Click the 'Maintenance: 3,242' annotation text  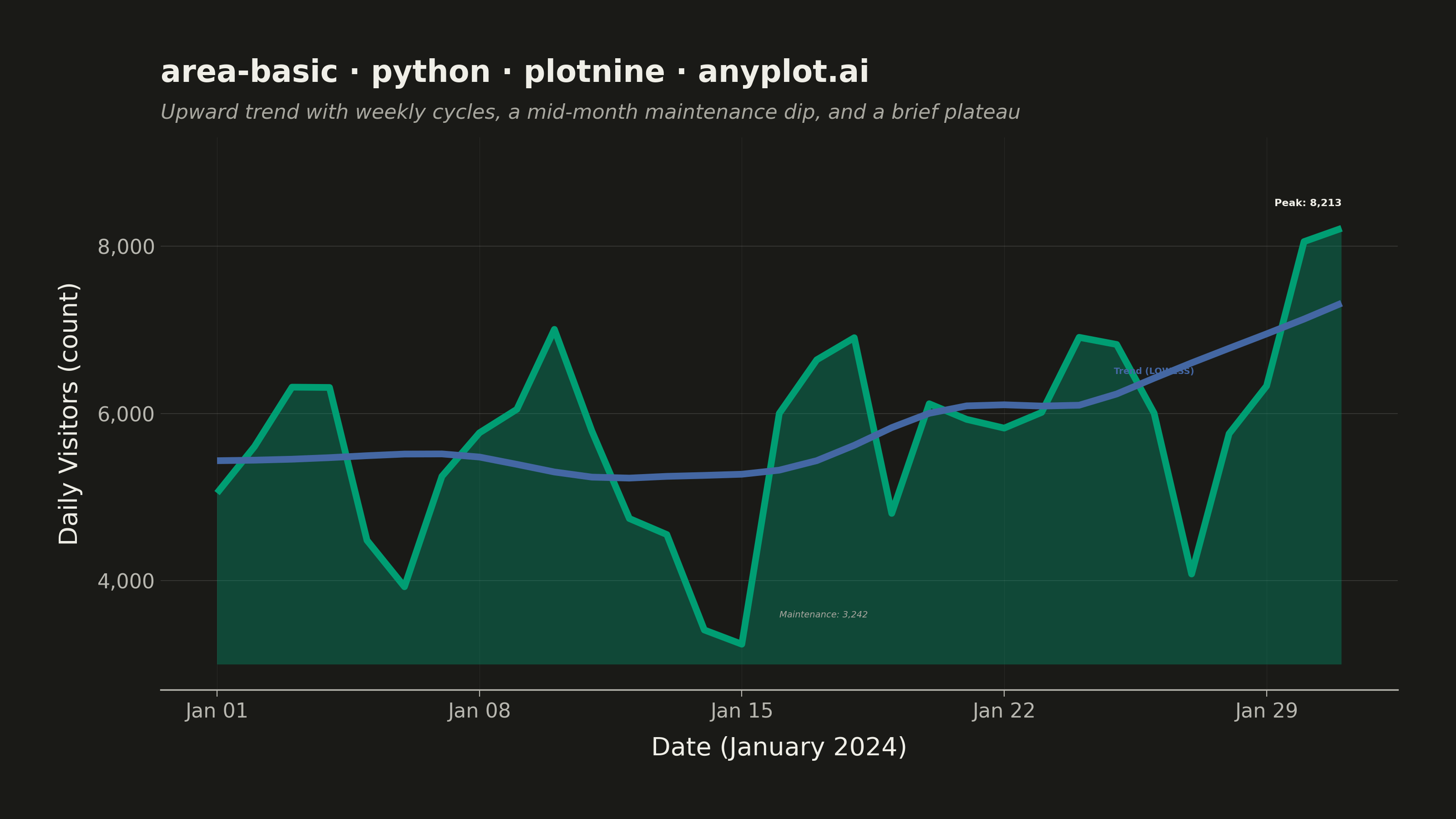pos(823,614)
